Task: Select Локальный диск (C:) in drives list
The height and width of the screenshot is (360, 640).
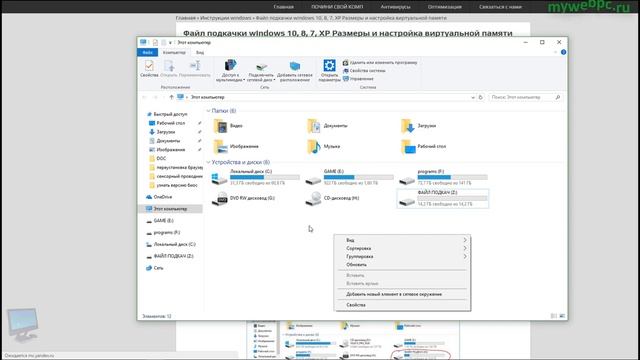Action: (x=256, y=178)
